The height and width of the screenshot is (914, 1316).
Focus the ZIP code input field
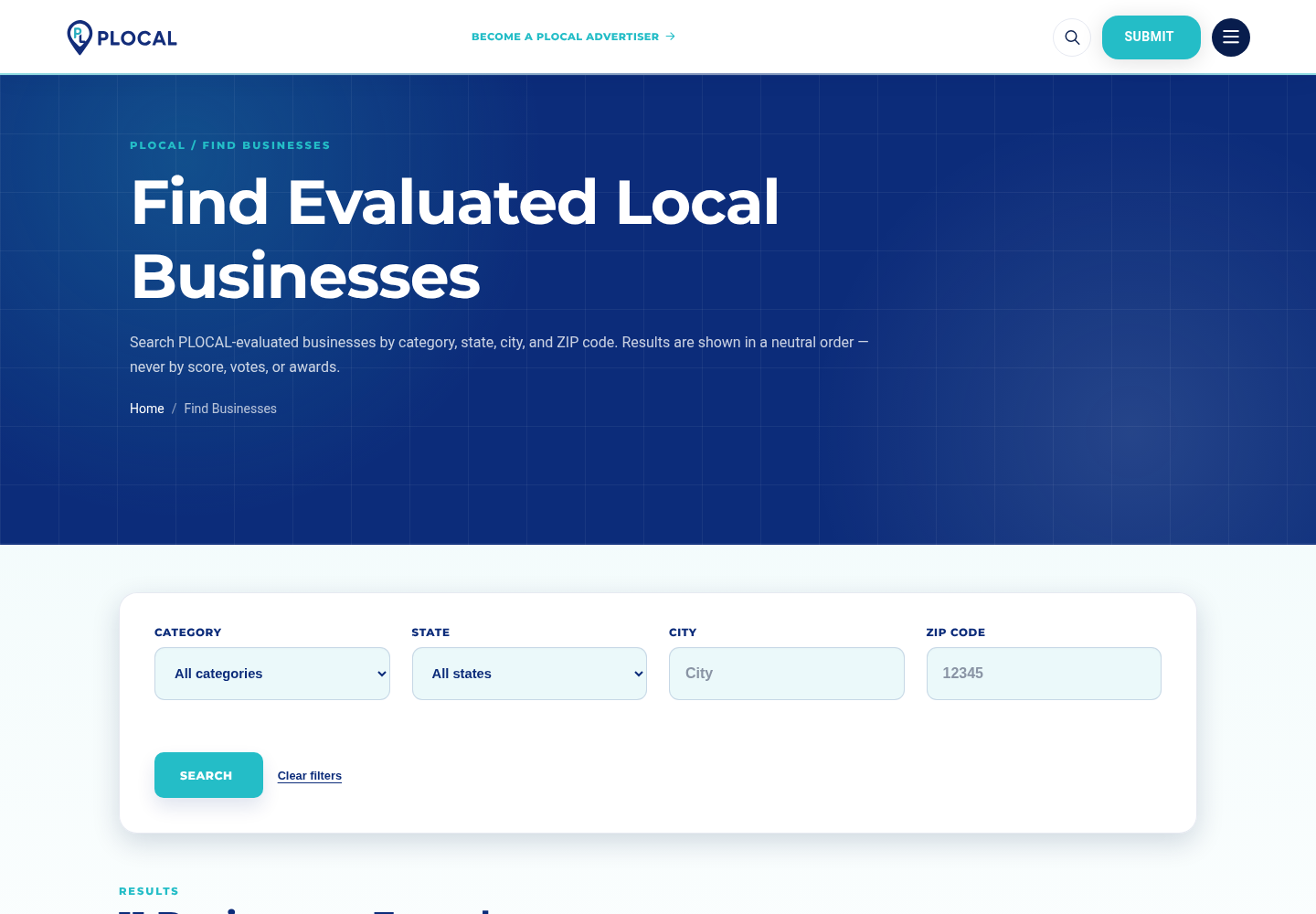pos(1044,674)
